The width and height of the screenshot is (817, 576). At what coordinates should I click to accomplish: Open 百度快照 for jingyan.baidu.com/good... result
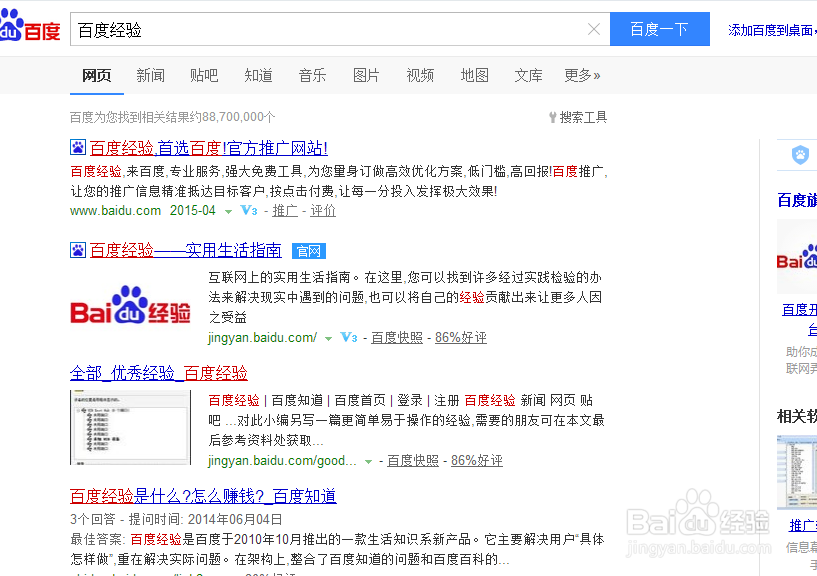click(x=413, y=461)
